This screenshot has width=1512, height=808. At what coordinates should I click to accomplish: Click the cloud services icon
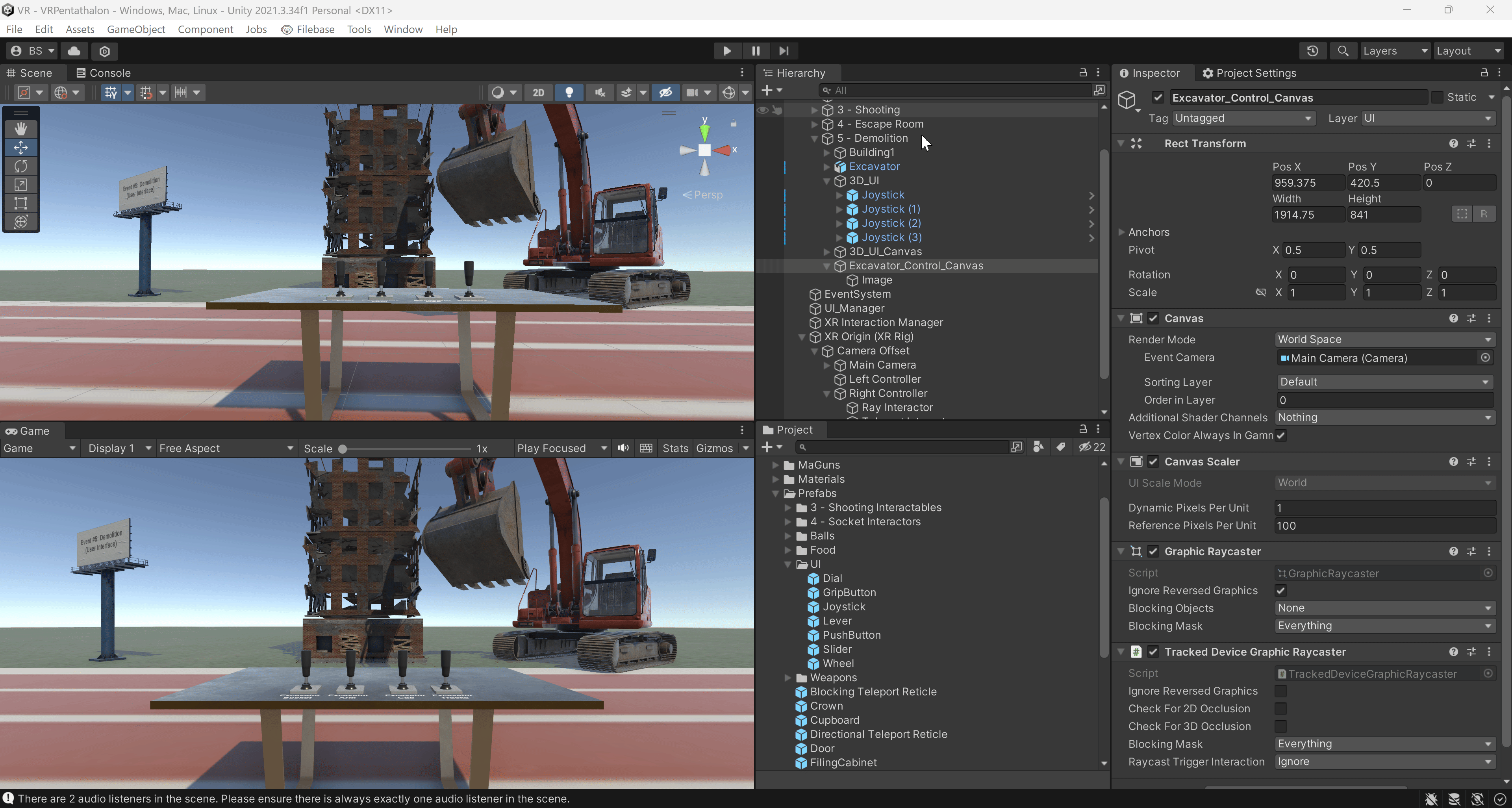[x=74, y=51]
